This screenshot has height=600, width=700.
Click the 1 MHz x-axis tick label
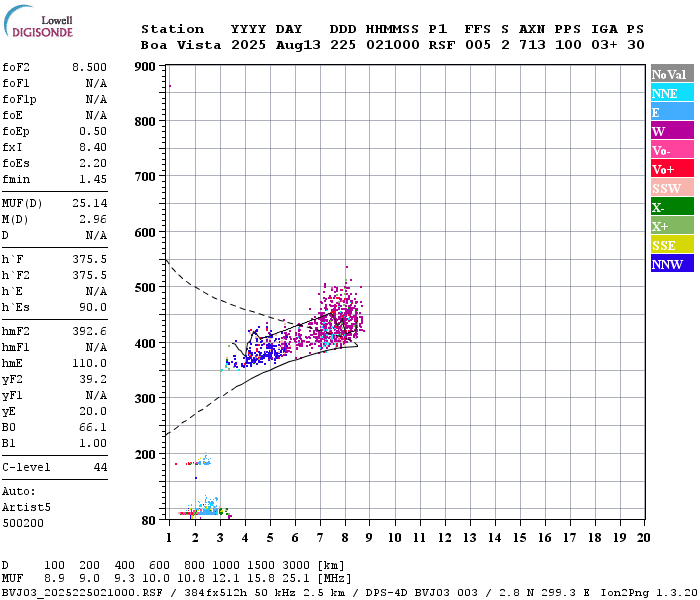[x=169, y=538]
